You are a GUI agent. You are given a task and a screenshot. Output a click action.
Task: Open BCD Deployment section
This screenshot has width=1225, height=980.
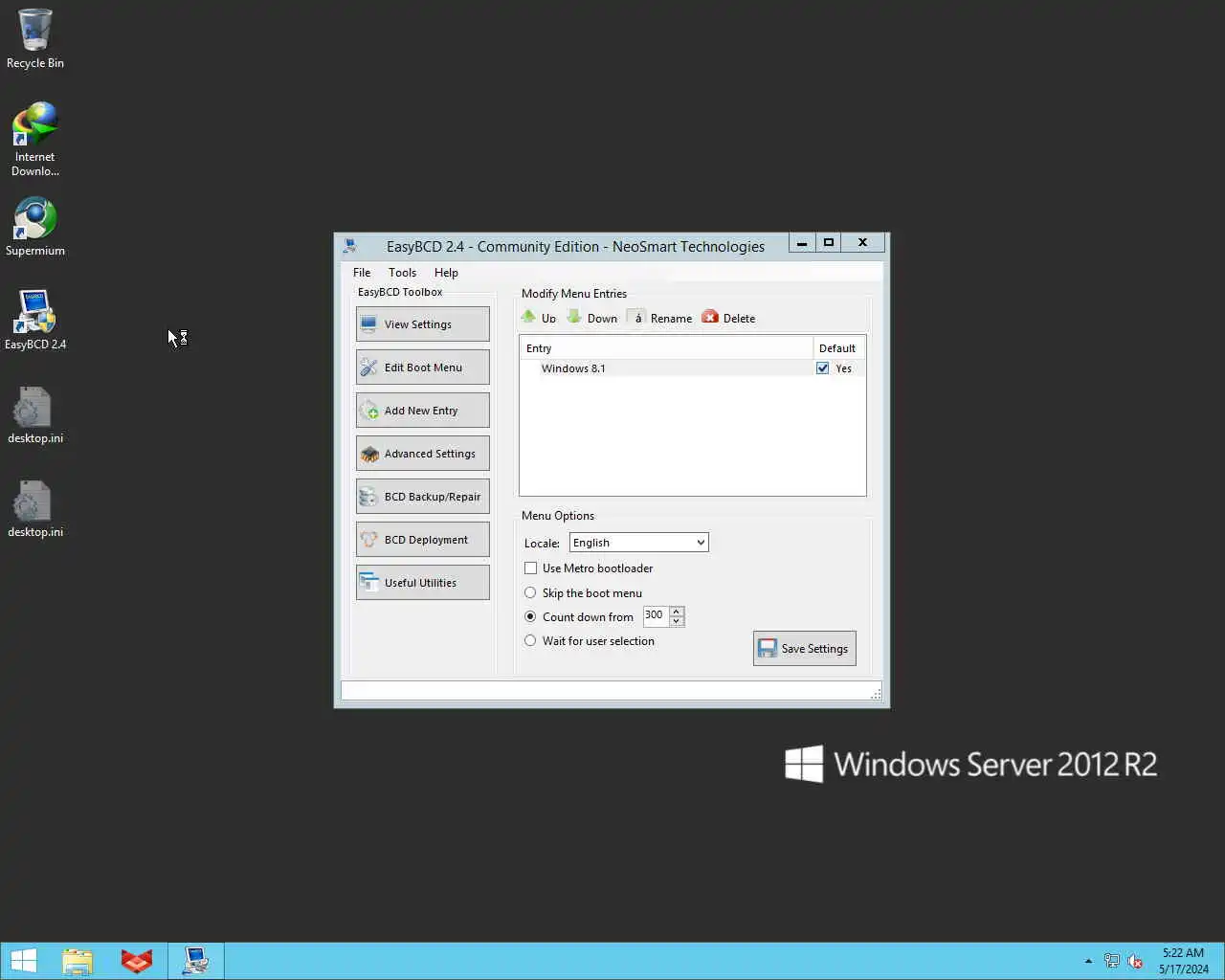click(x=422, y=540)
